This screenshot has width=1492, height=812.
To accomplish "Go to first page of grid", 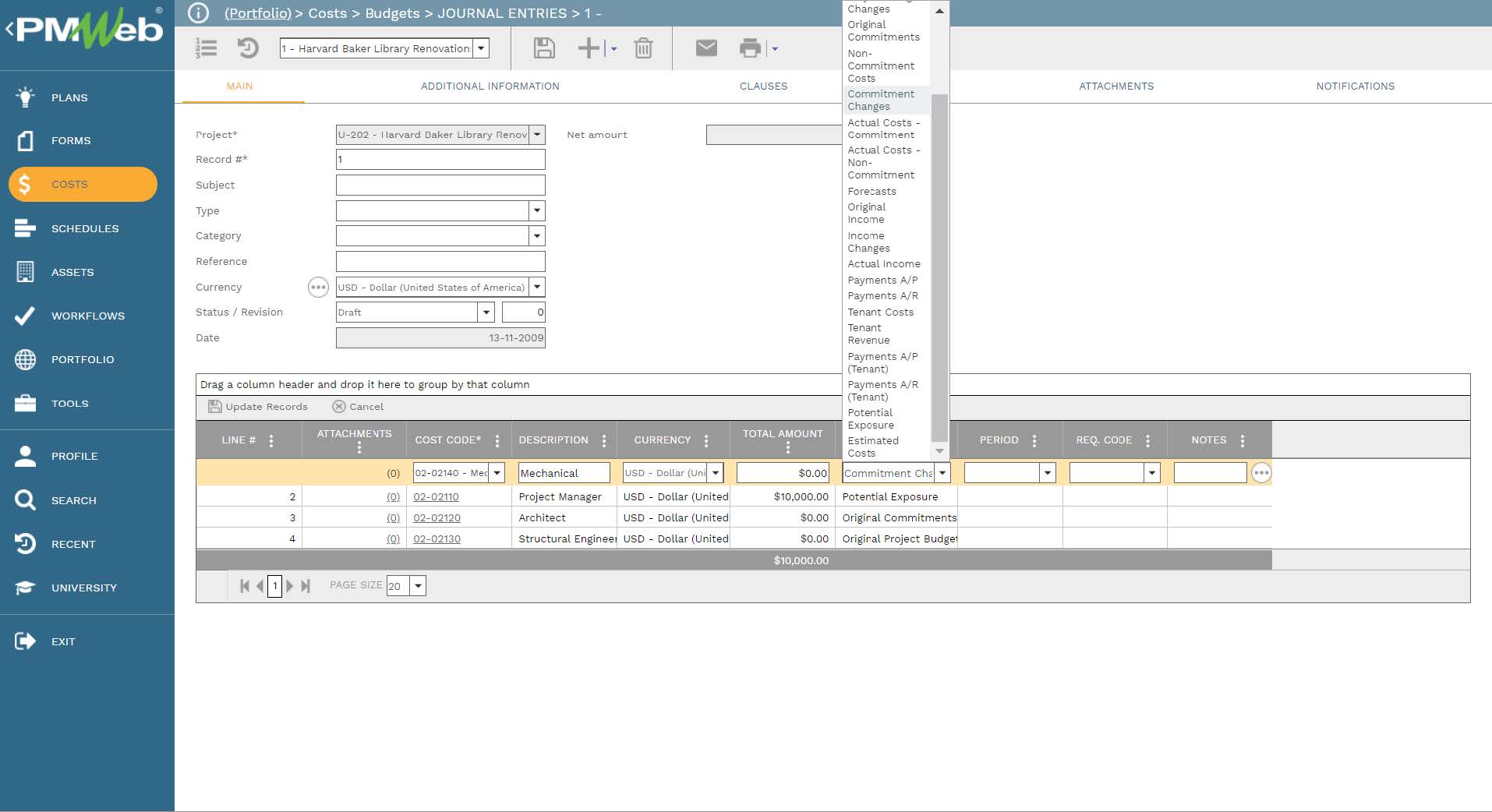I will pyautogui.click(x=245, y=586).
